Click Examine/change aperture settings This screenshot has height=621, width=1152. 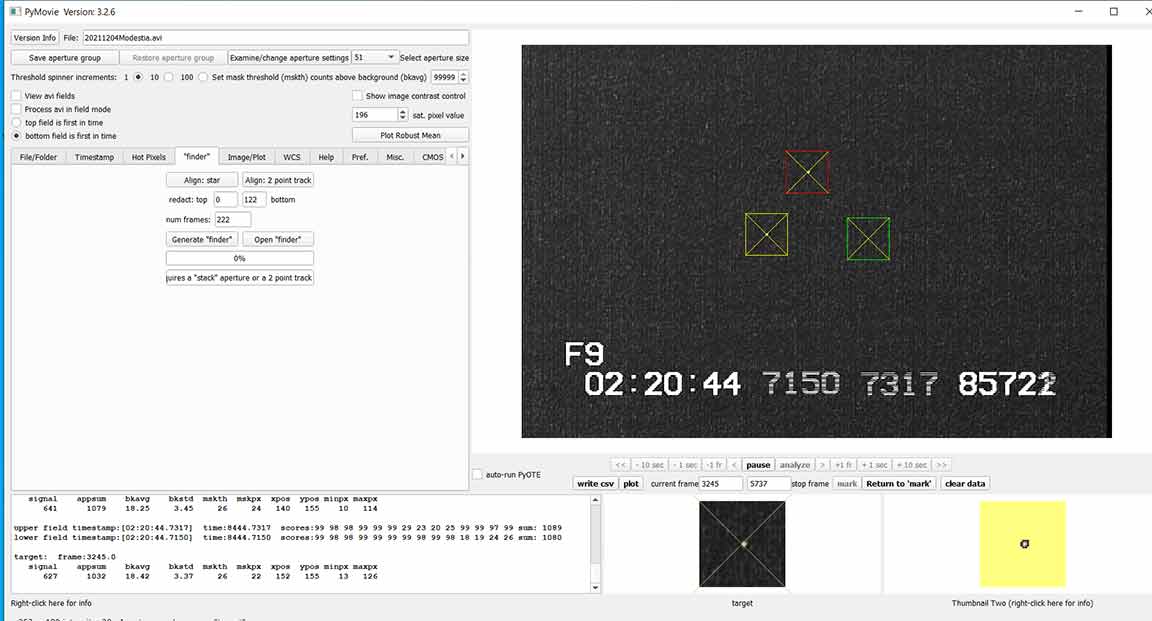pyautogui.click(x=289, y=57)
